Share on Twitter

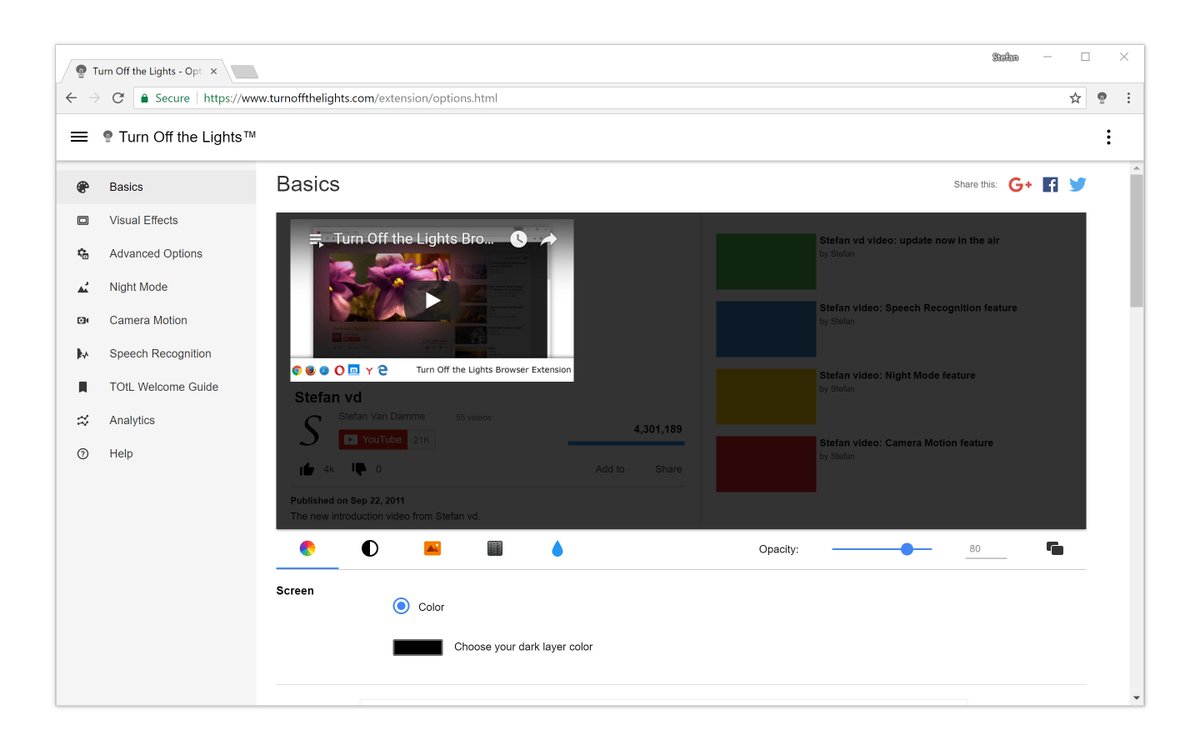pos(1077,184)
